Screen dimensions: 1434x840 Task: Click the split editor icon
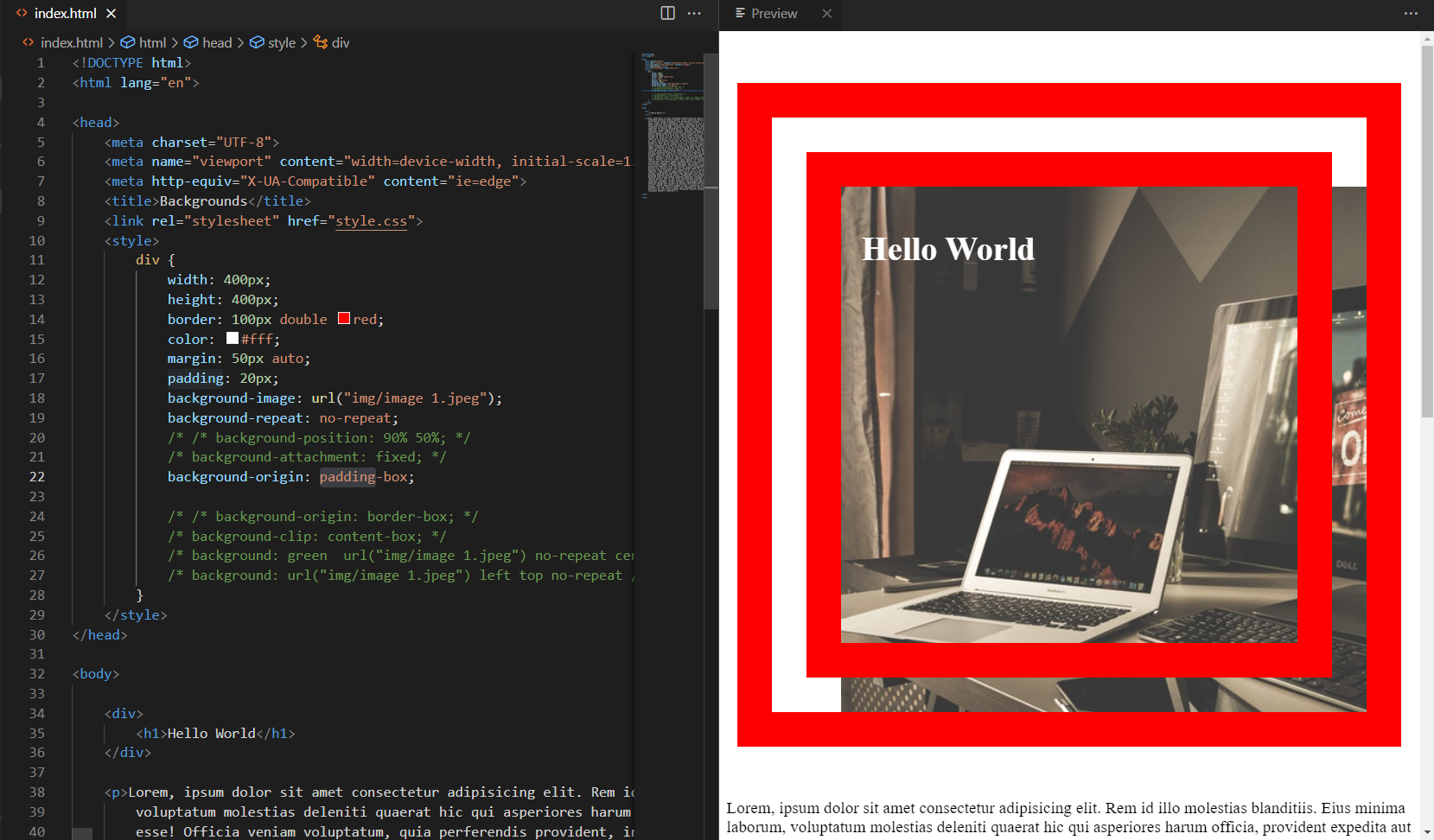(x=666, y=13)
